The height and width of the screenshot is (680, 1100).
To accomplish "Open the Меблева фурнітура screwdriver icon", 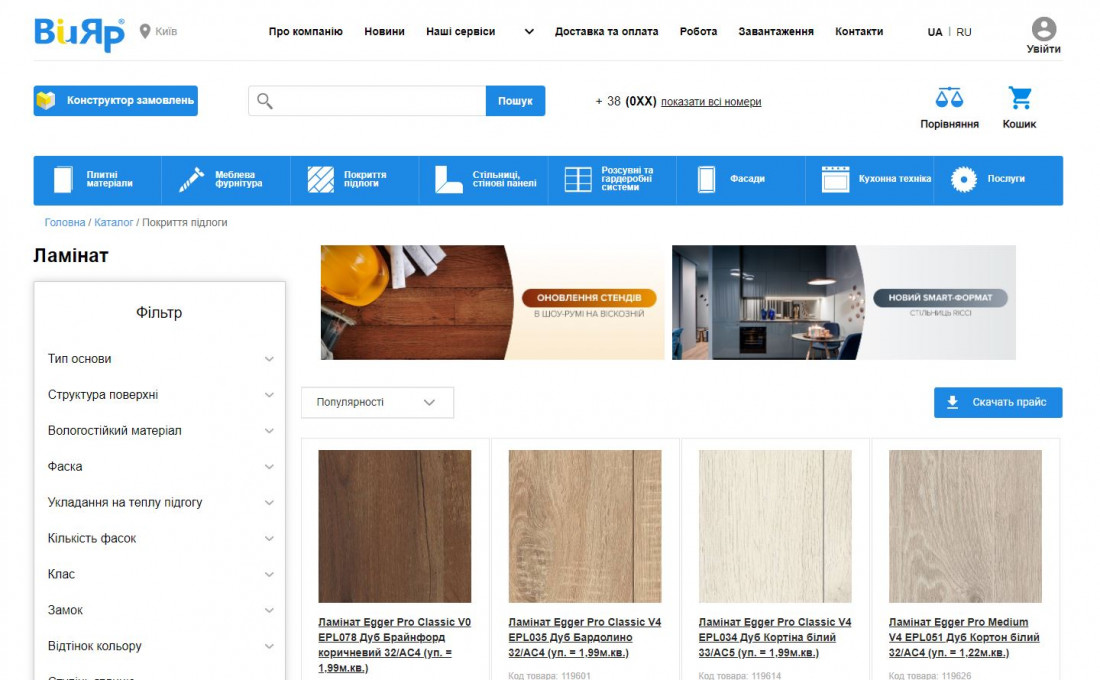I will click(191, 180).
